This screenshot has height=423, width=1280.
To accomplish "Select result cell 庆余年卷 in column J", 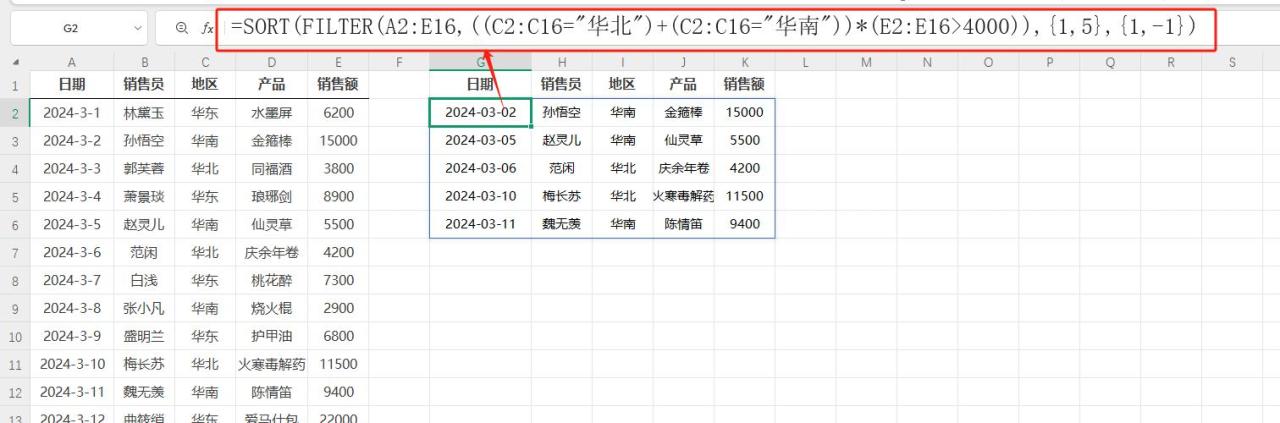I will tap(683, 169).
